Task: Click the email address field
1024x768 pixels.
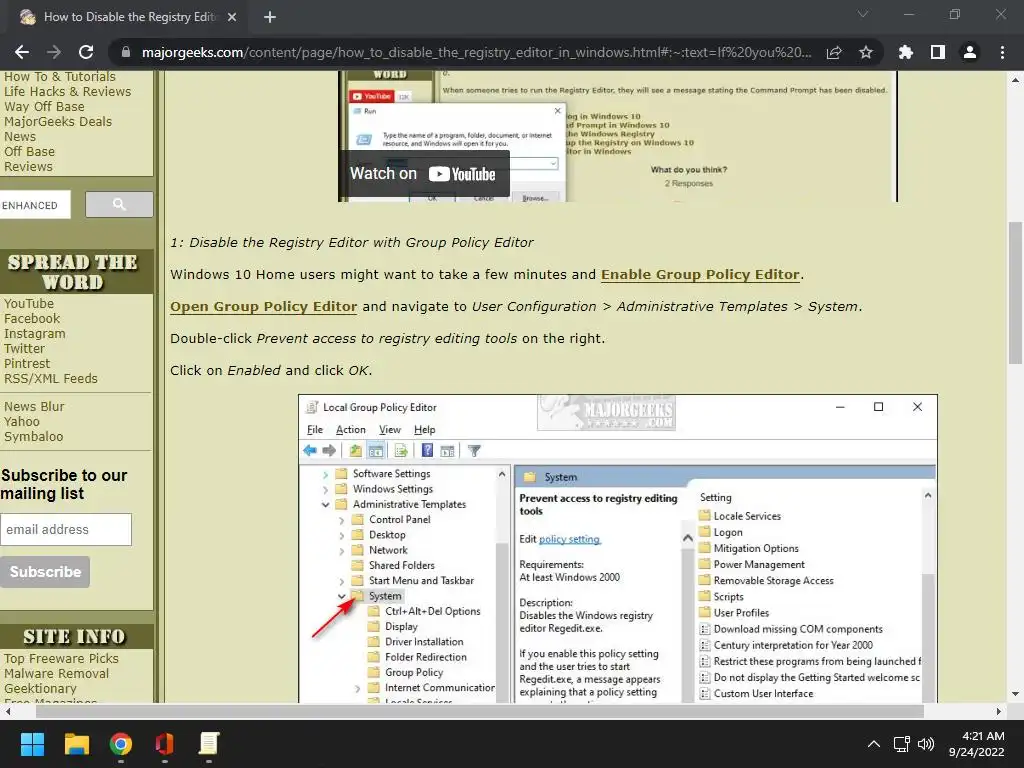Action: (x=66, y=529)
